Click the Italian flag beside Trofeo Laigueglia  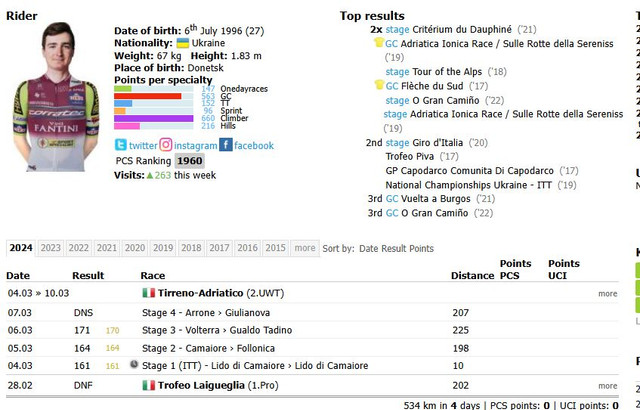coord(149,385)
